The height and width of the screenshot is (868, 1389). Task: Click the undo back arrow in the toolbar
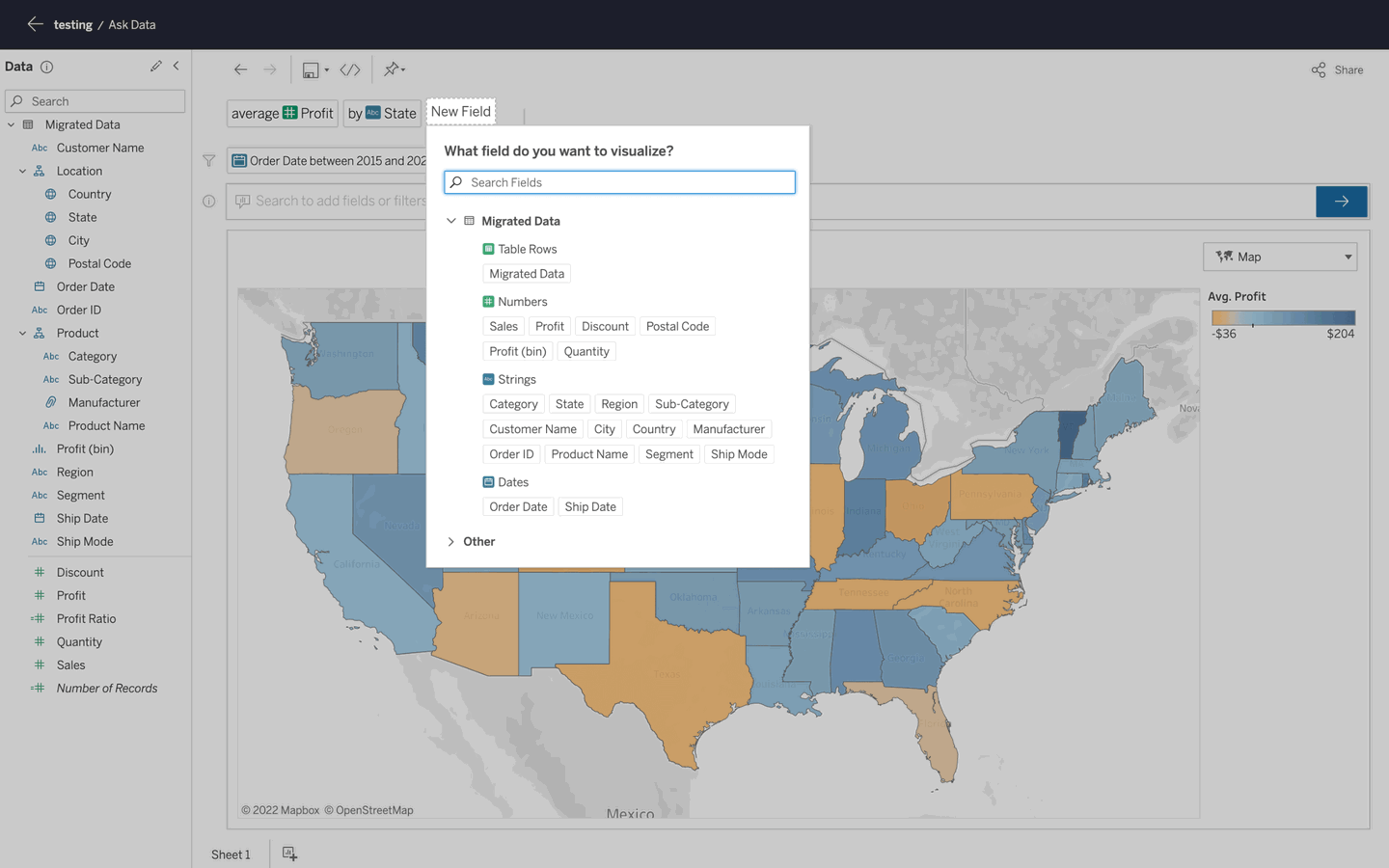(240, 68)
